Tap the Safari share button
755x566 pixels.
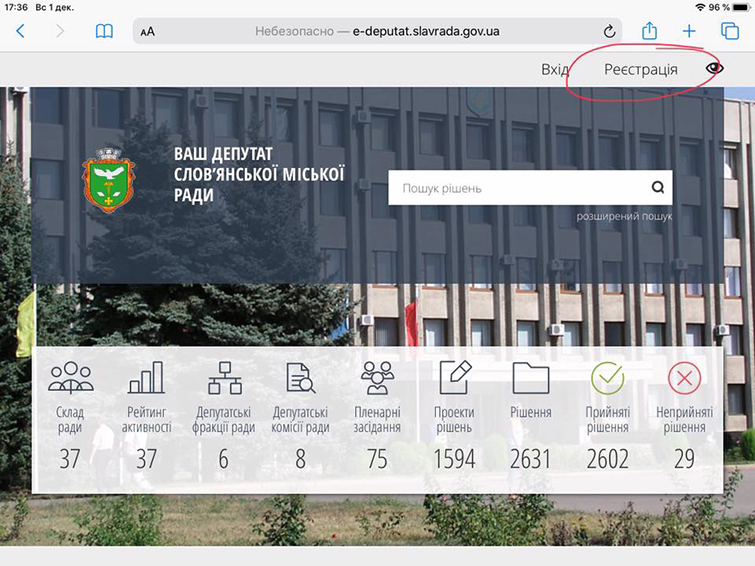(650, 30)
